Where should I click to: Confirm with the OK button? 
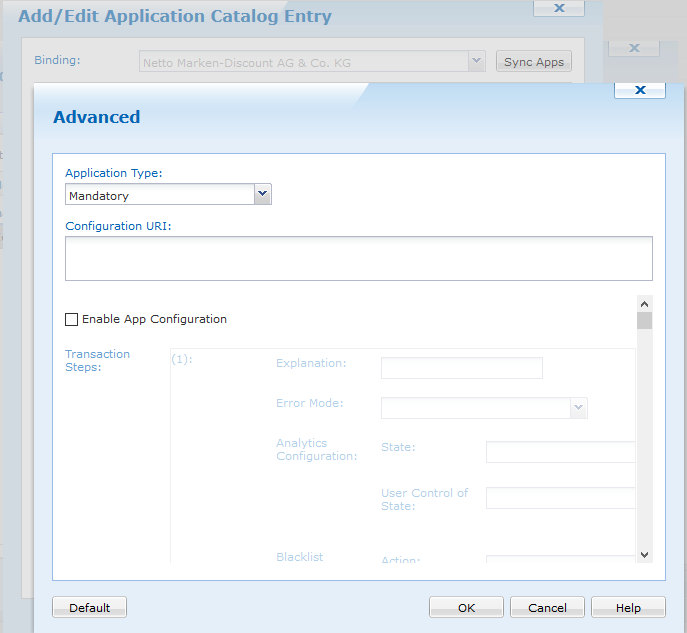click(x=466, y=607)
